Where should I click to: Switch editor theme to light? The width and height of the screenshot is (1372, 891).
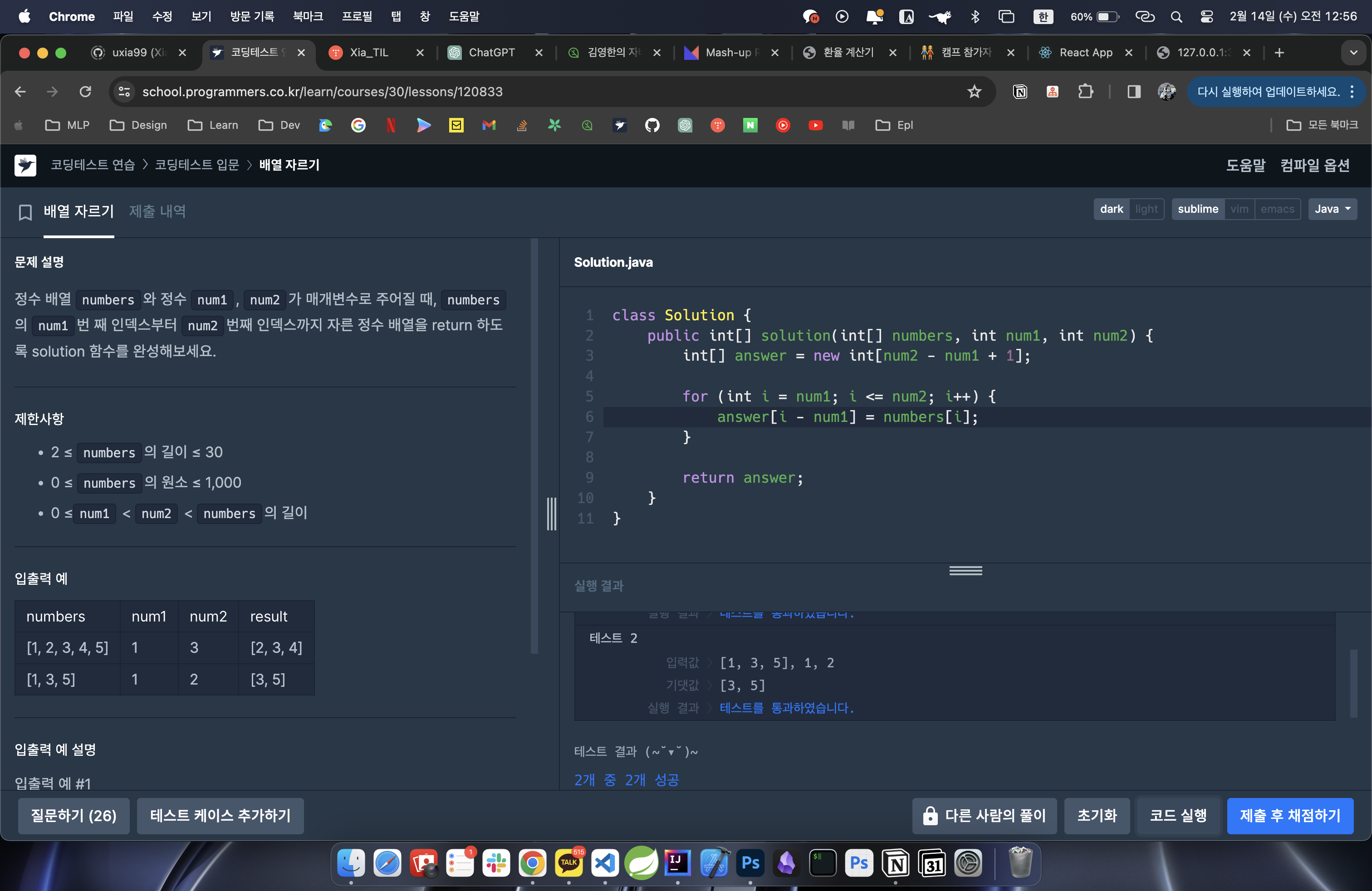[x=1146, y=209]
